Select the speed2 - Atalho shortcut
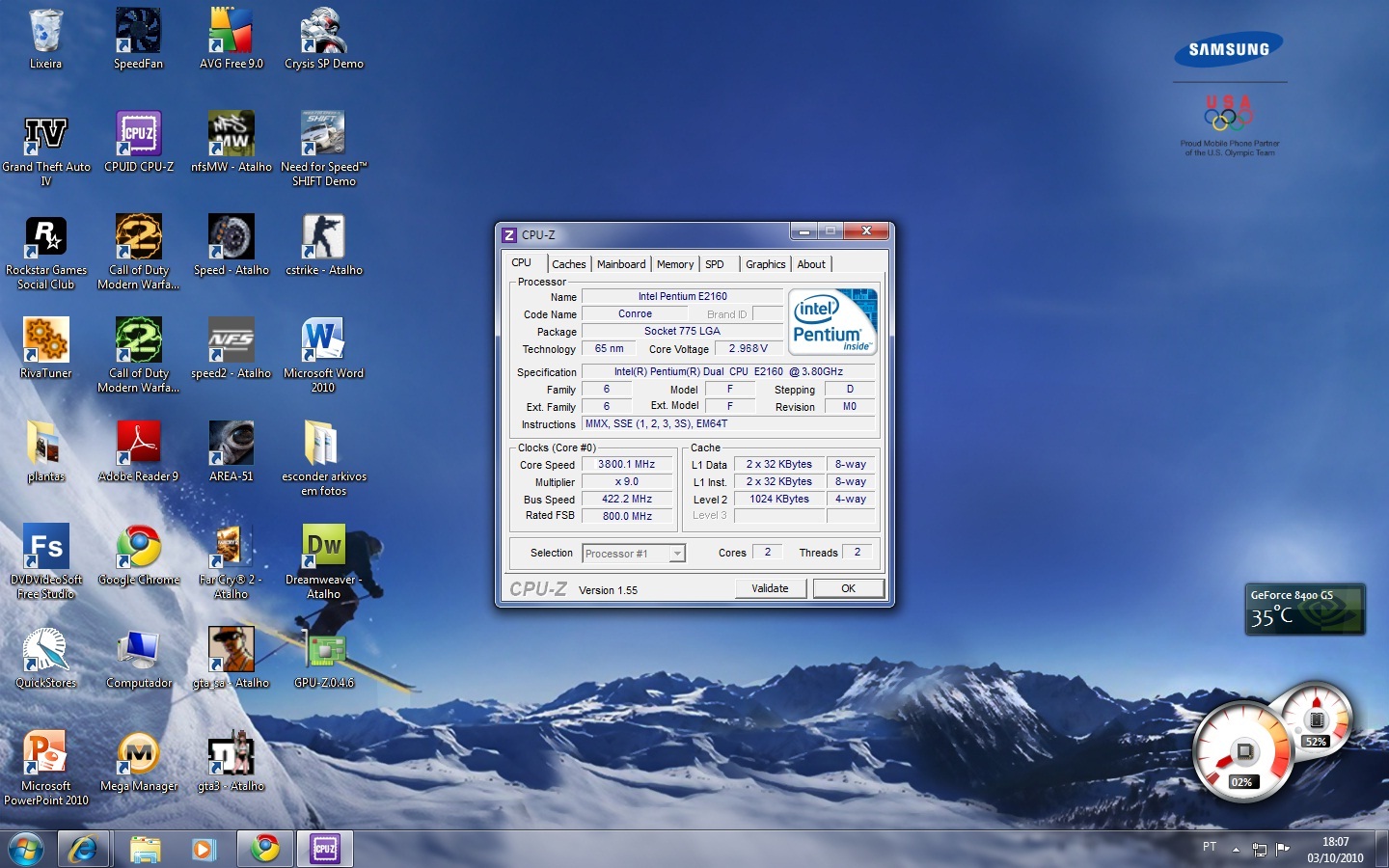This screenshot has height=868, width=1389. (231, 348)
